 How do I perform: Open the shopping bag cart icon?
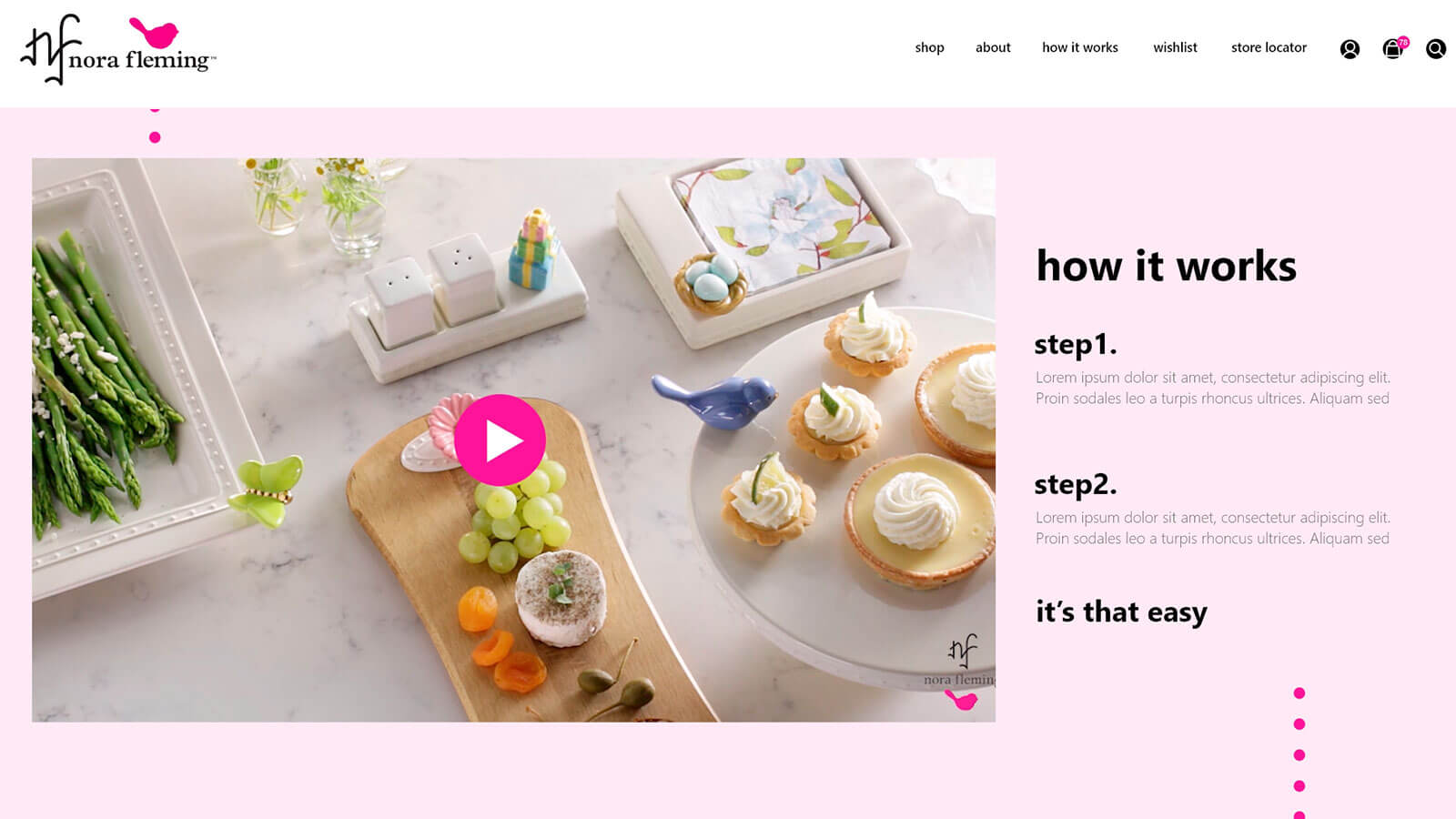click(1392, 50)
